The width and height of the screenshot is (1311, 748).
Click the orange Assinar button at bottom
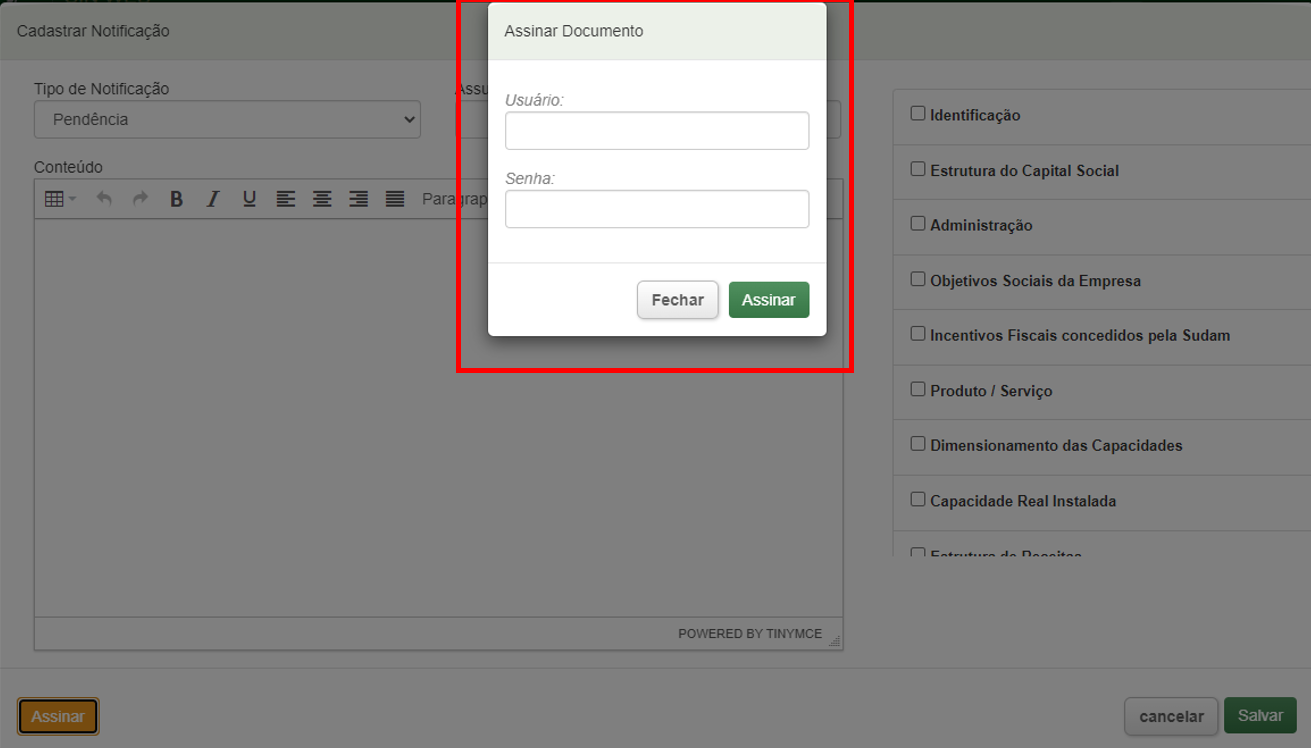click(58, 716)
